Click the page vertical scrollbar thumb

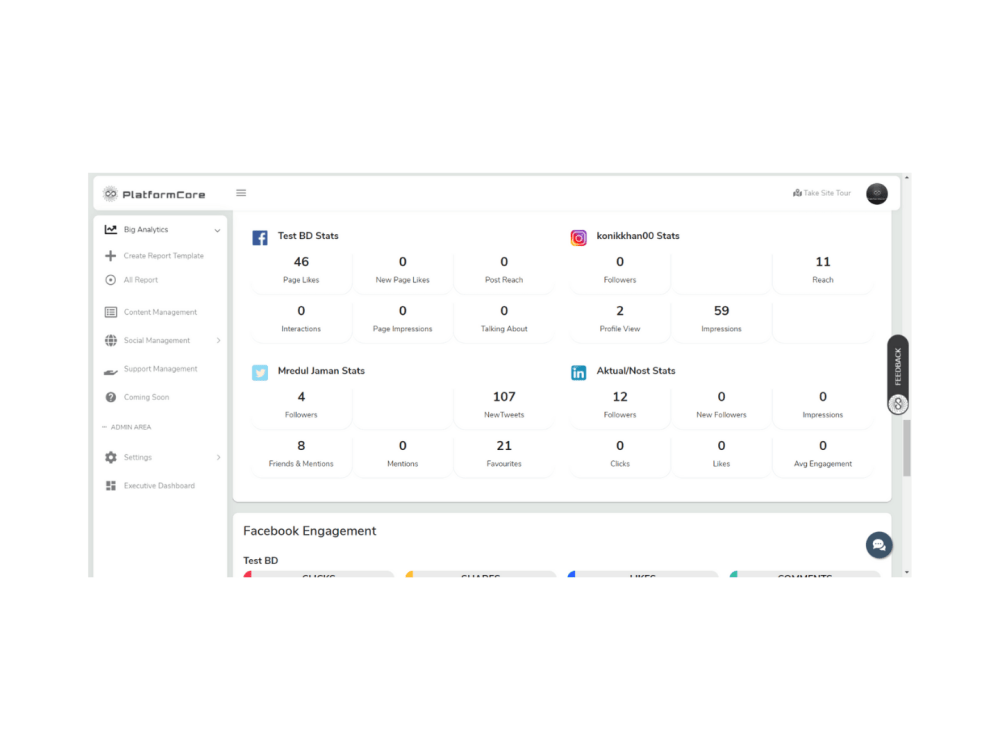tap(906, 448)
